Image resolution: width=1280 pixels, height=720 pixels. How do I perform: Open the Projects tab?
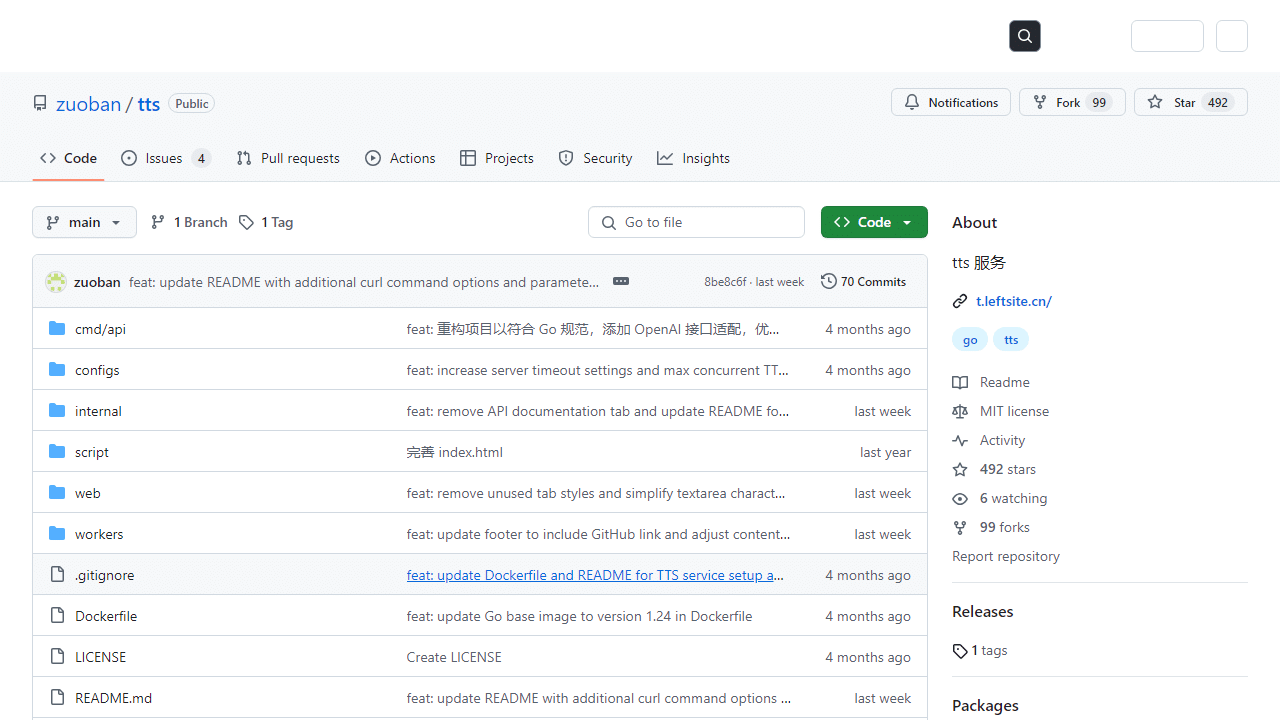pyautogui.click(x=497, y=158)
